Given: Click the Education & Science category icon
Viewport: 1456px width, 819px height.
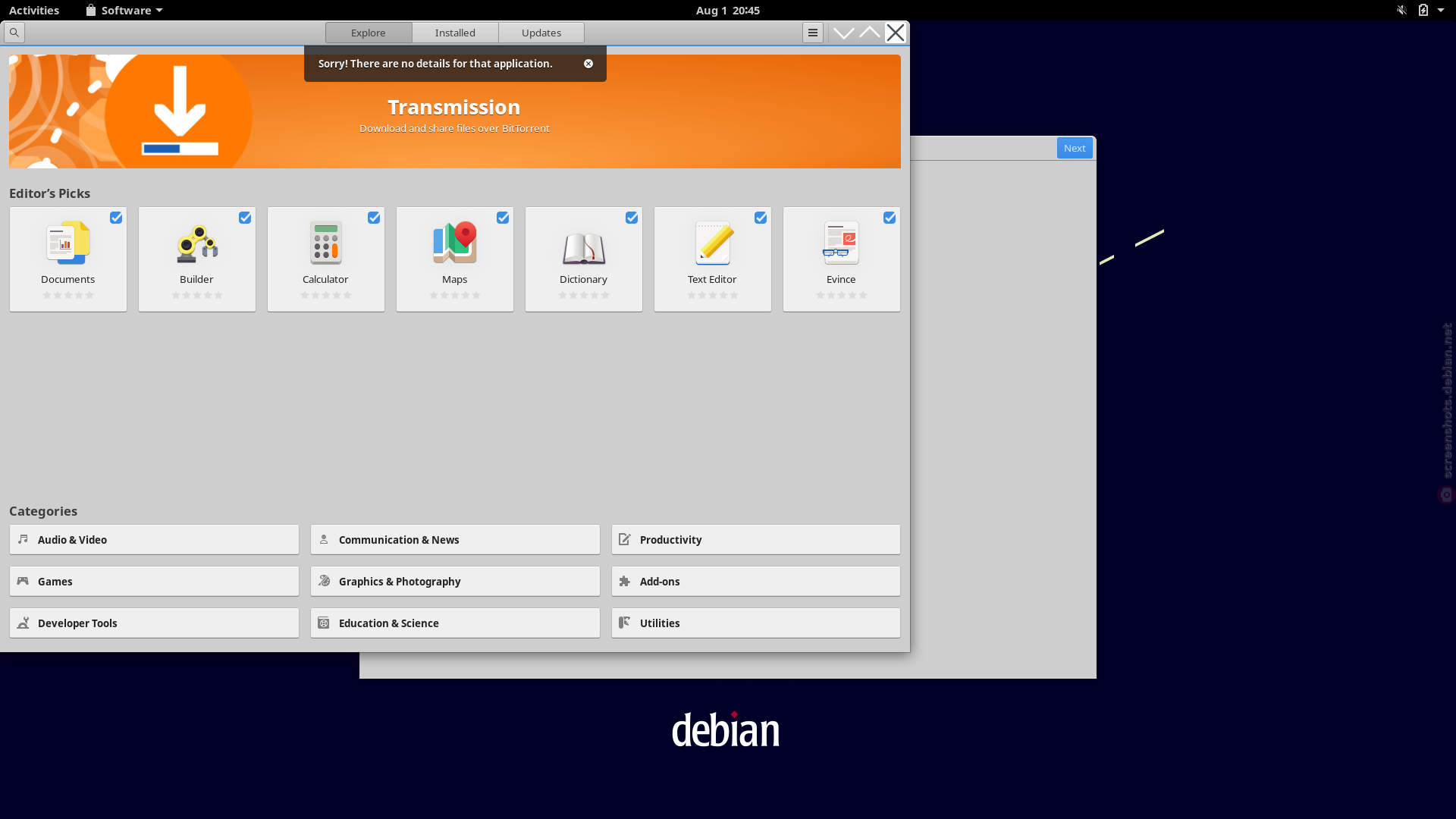Looking at the screenshot, I should (x=324, y=623).
